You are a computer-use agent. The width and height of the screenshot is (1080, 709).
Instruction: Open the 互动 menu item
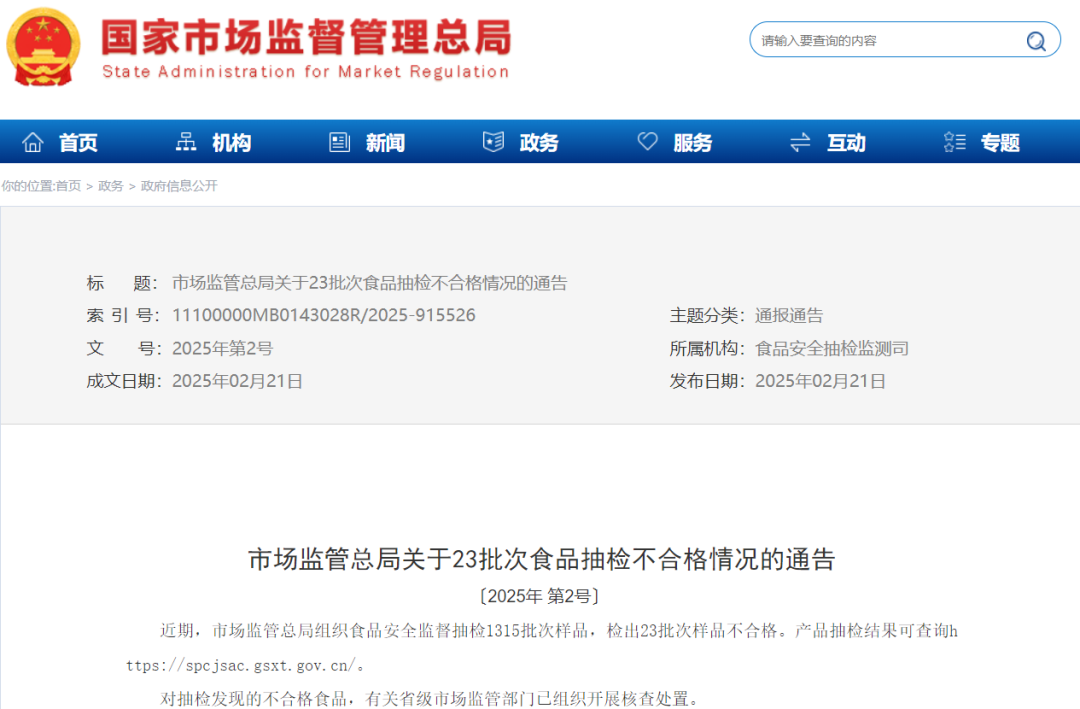846,141
